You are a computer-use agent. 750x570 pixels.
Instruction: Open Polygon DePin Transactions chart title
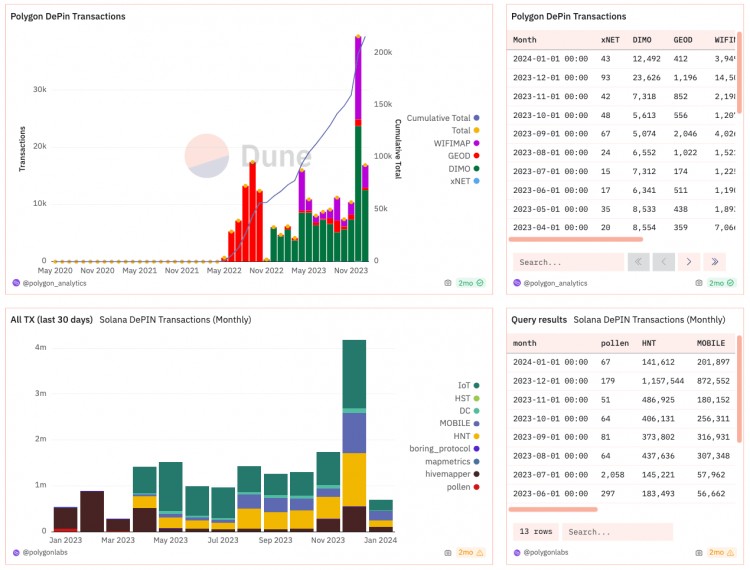pos(68,16)
